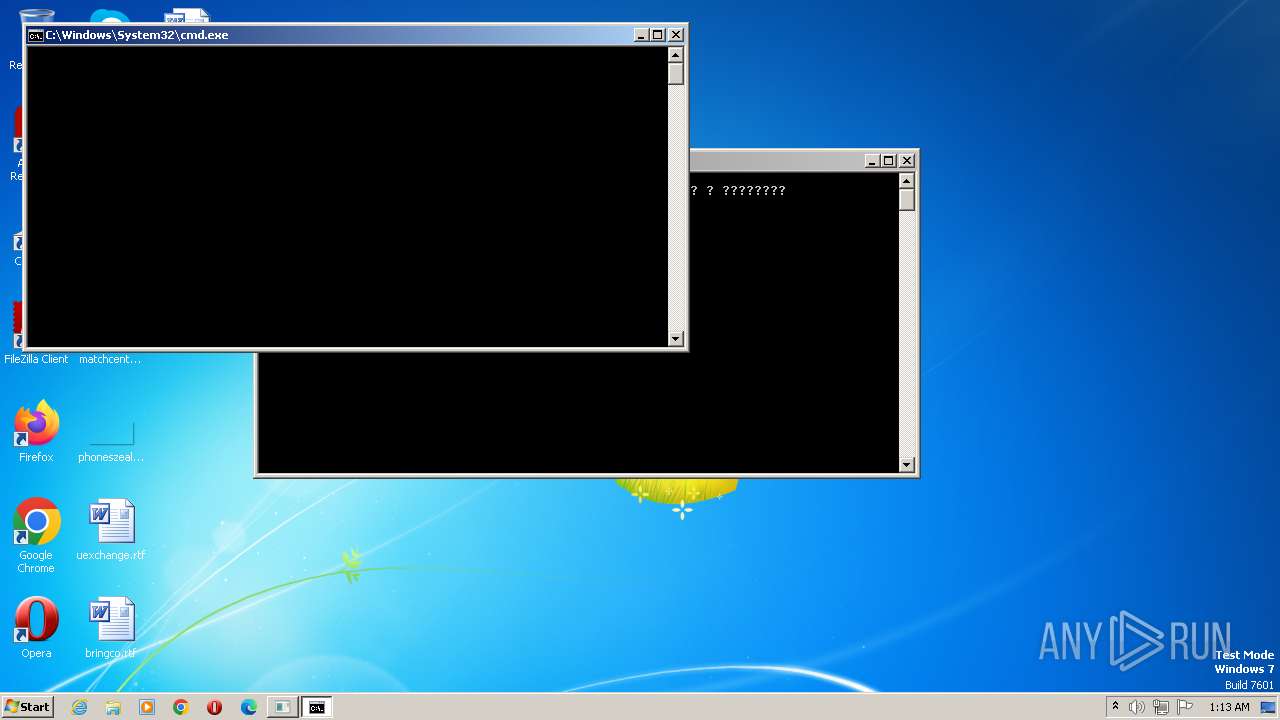Open the clock showing 1:13 AM
This screenshot has width=1280, height=720.
(x=1229, y=707)
